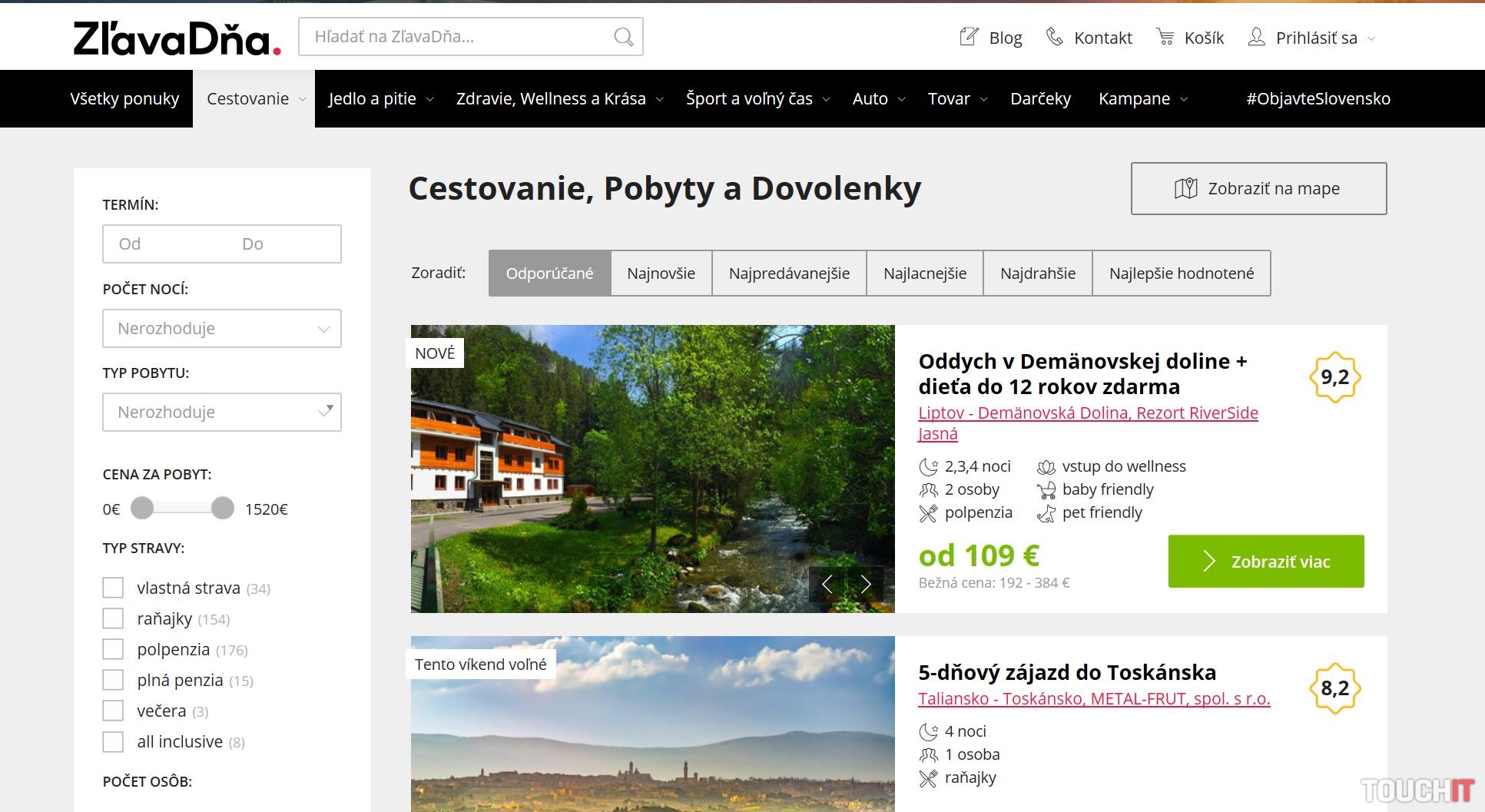The height and width of the screenshot is (812, 1485).
Task: Open the shopping cart icon for Košík
Action: click(x=1165, y=37)
